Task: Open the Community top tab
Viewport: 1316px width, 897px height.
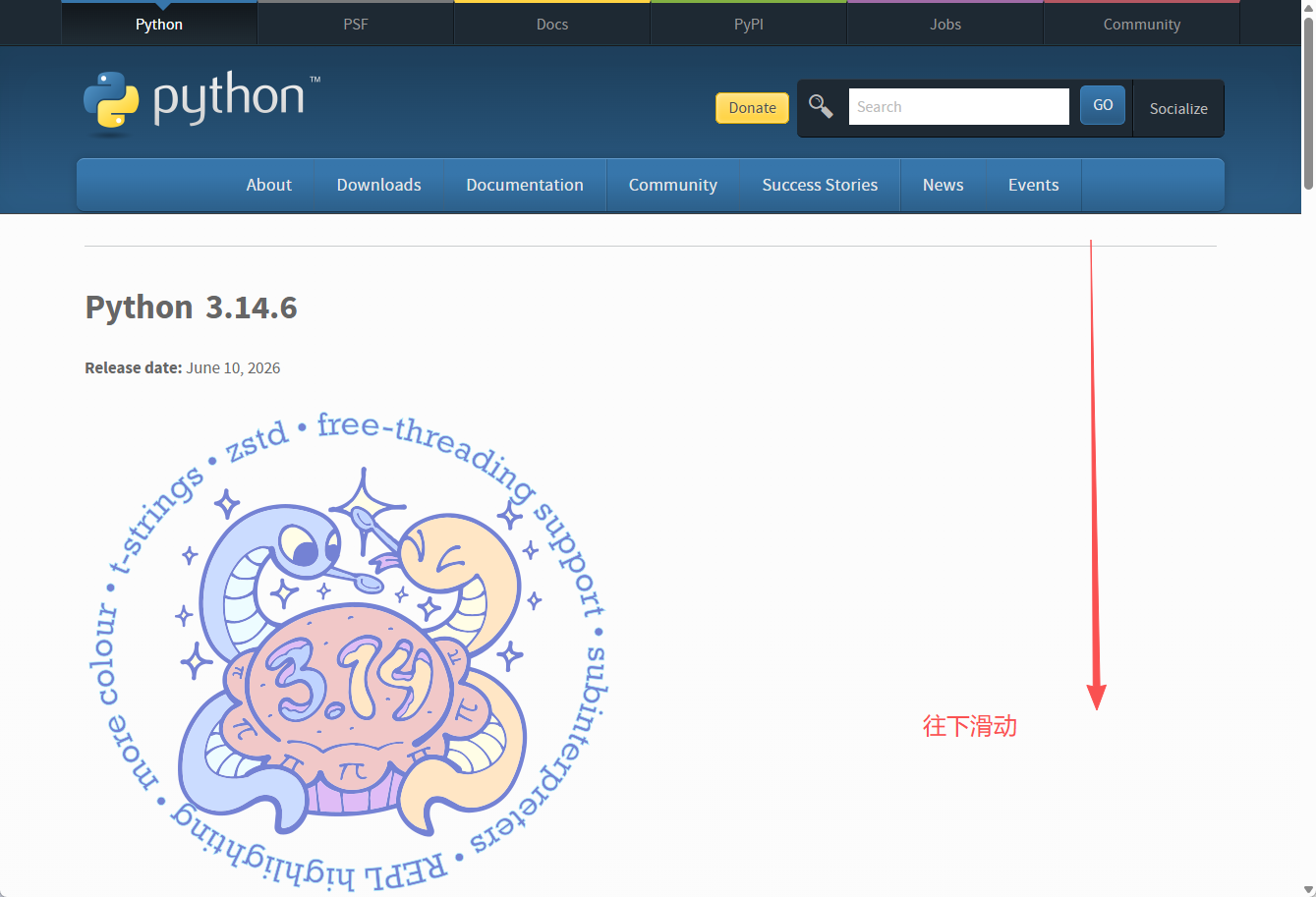Action: click(1142, 24)
